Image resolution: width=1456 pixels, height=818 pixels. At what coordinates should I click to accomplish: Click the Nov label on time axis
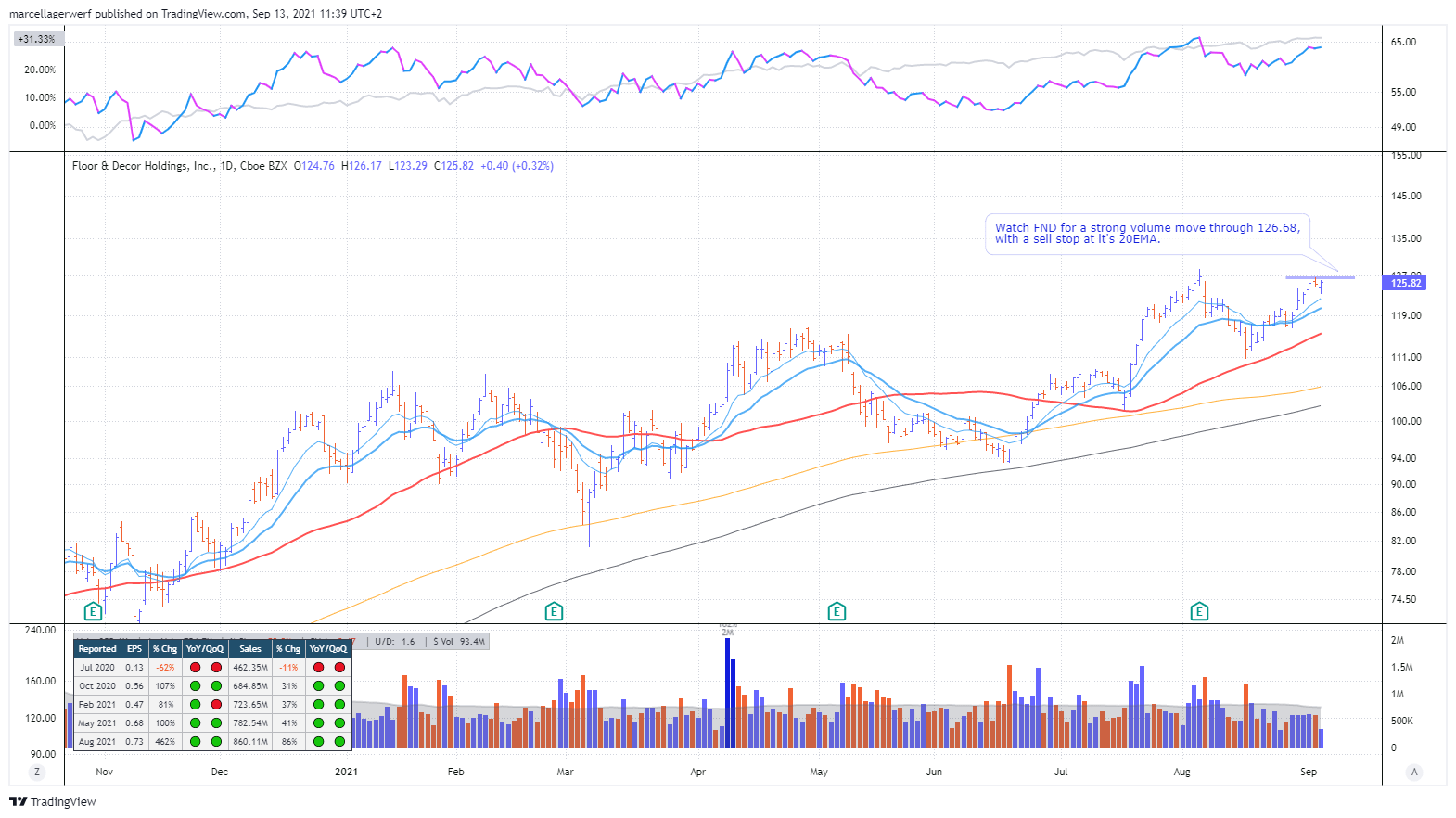(x=105, y=772)
